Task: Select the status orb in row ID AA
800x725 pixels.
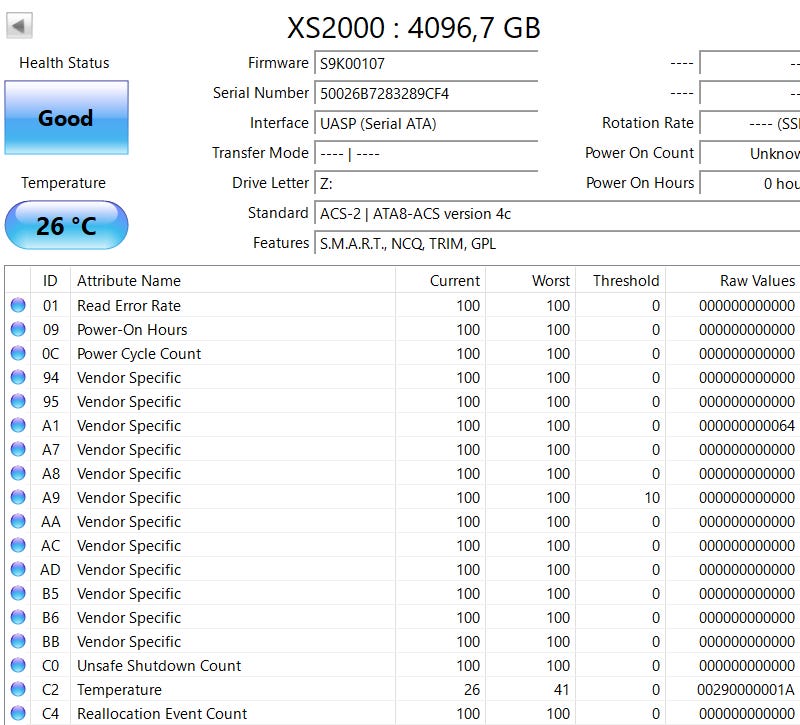Action: tap(18, 521)
